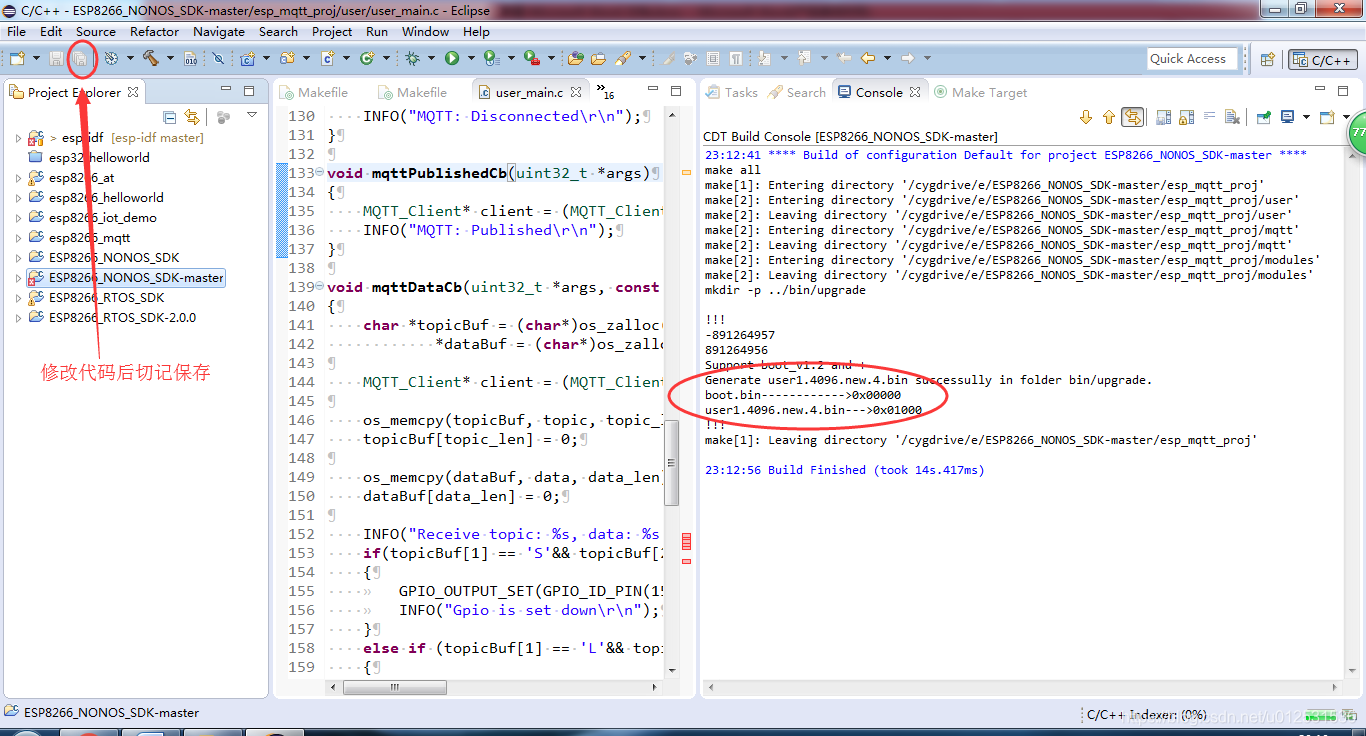Click Collapse All in Project Explorer
Screen dimensions: 1366x736
click(x=169, y=117)
